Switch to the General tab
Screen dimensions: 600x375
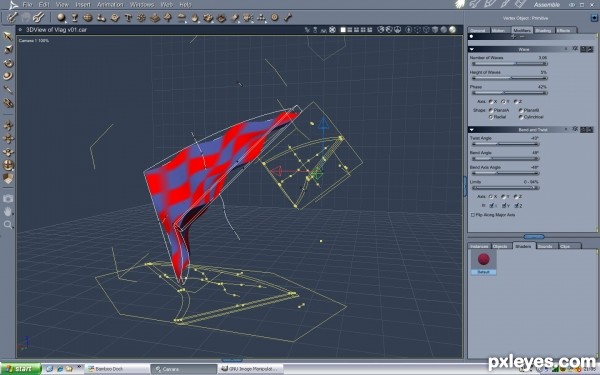[x=478, y=30]
